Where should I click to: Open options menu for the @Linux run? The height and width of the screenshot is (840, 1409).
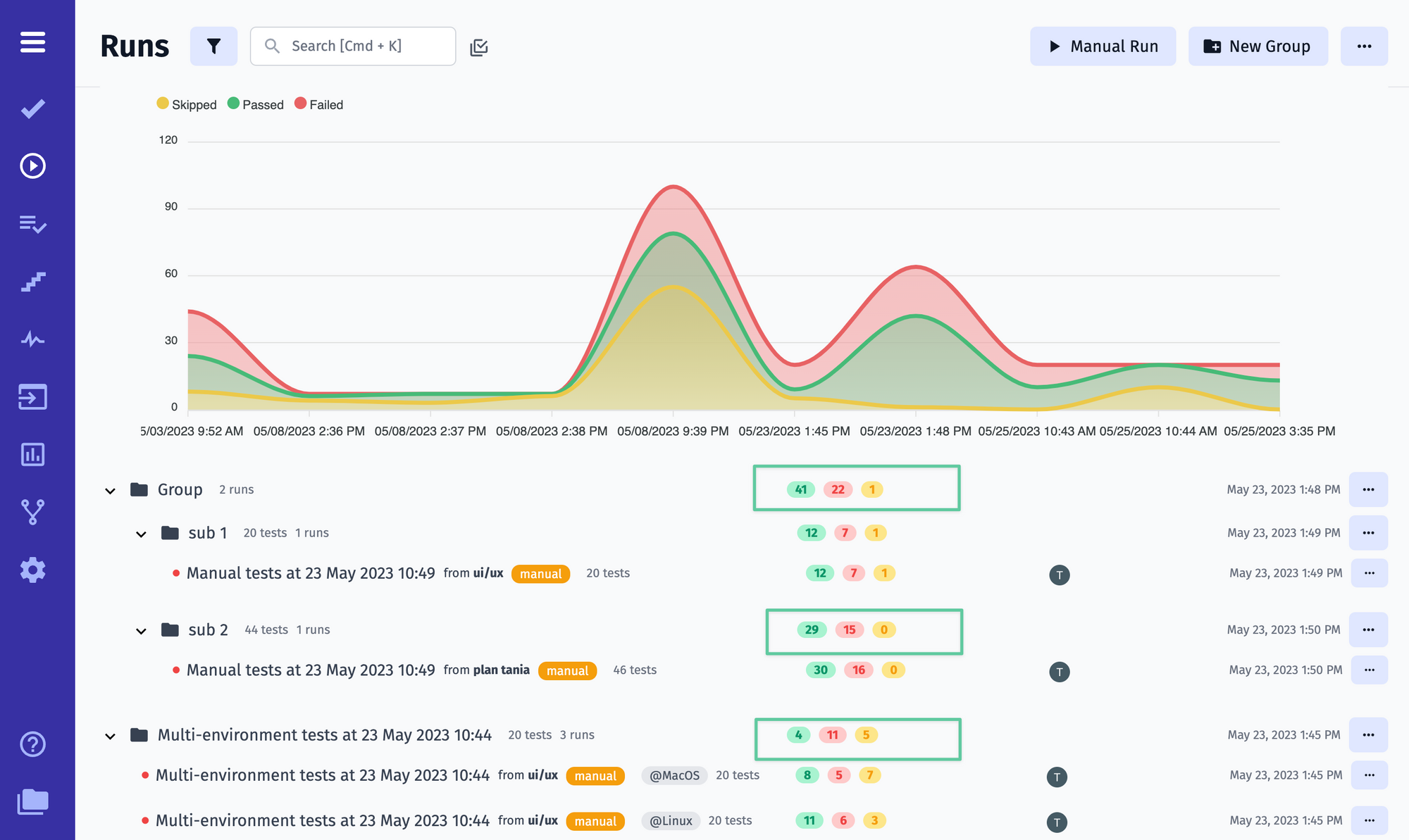pos(1369,820)
